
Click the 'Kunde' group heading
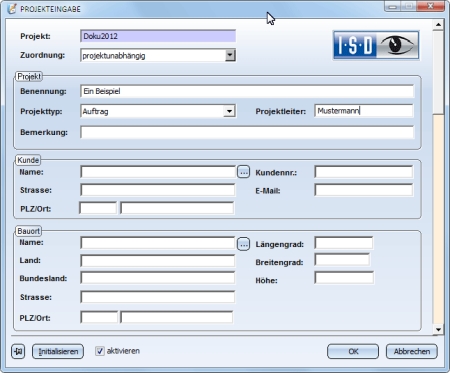click(28, 160)
